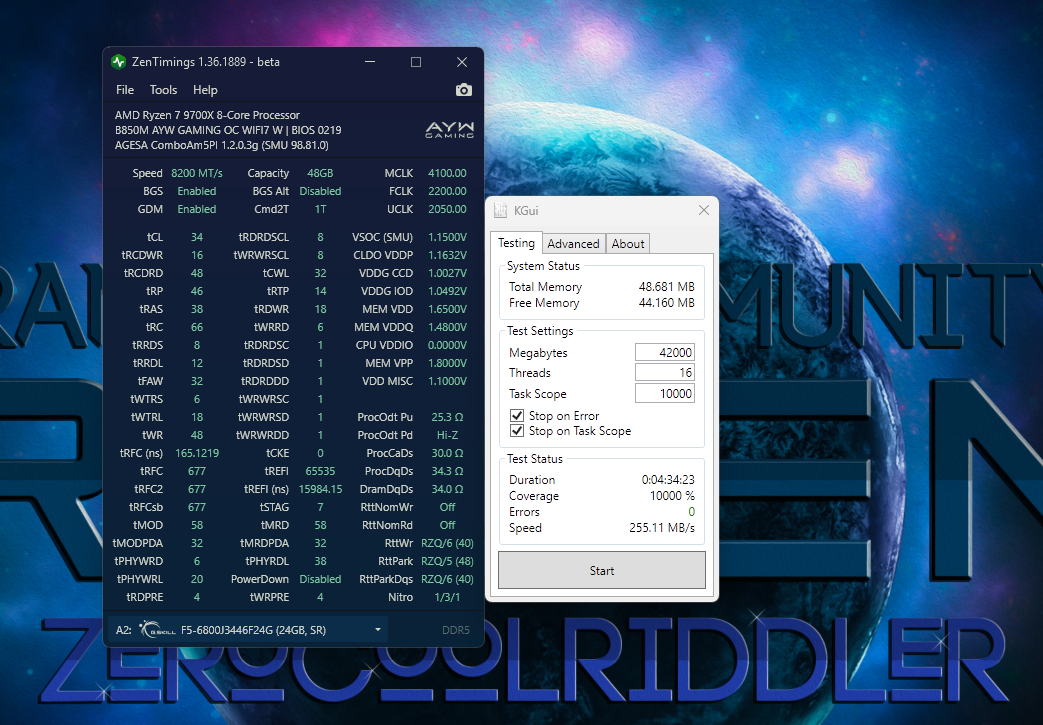
Task: Click the tPHYRDL value 38
Action: pyautogui.click(x=320, y=561)
